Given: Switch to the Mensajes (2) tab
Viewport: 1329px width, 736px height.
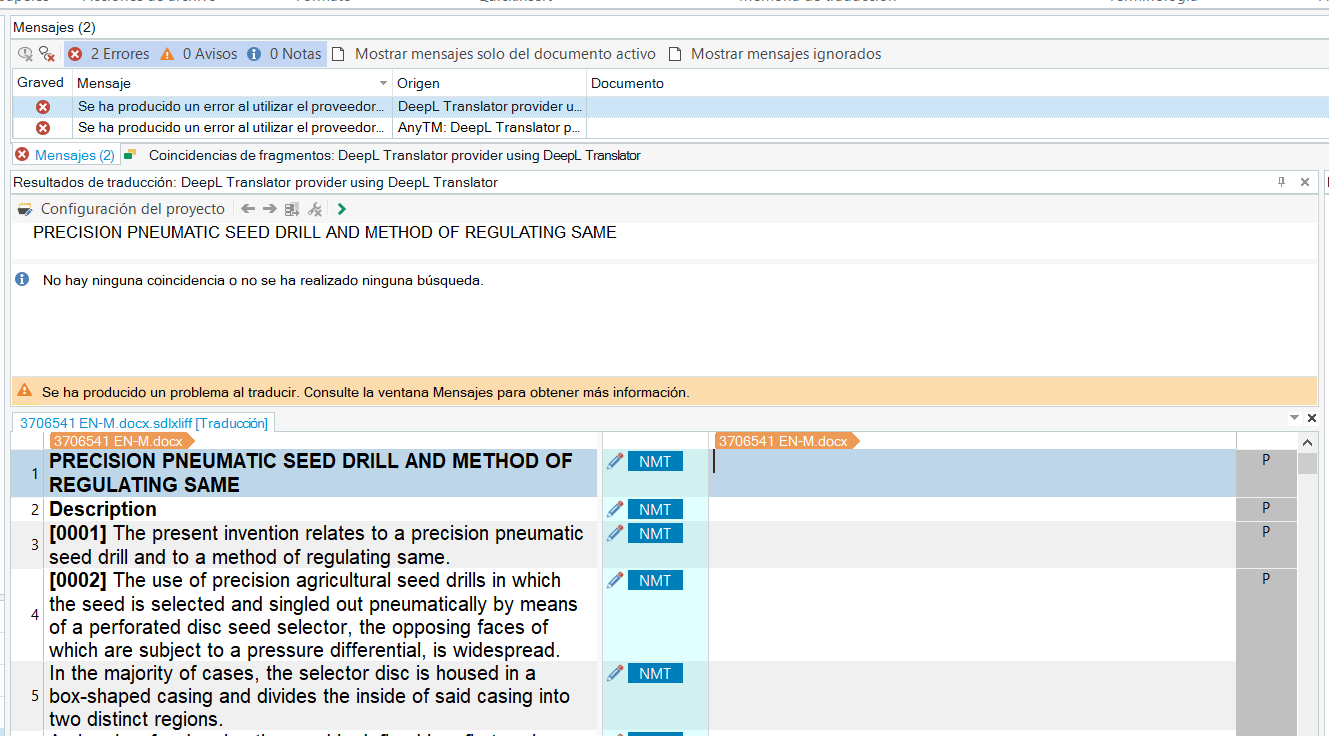Looking at the screenshot, I should pyautogui.click(x=66, y=155).
